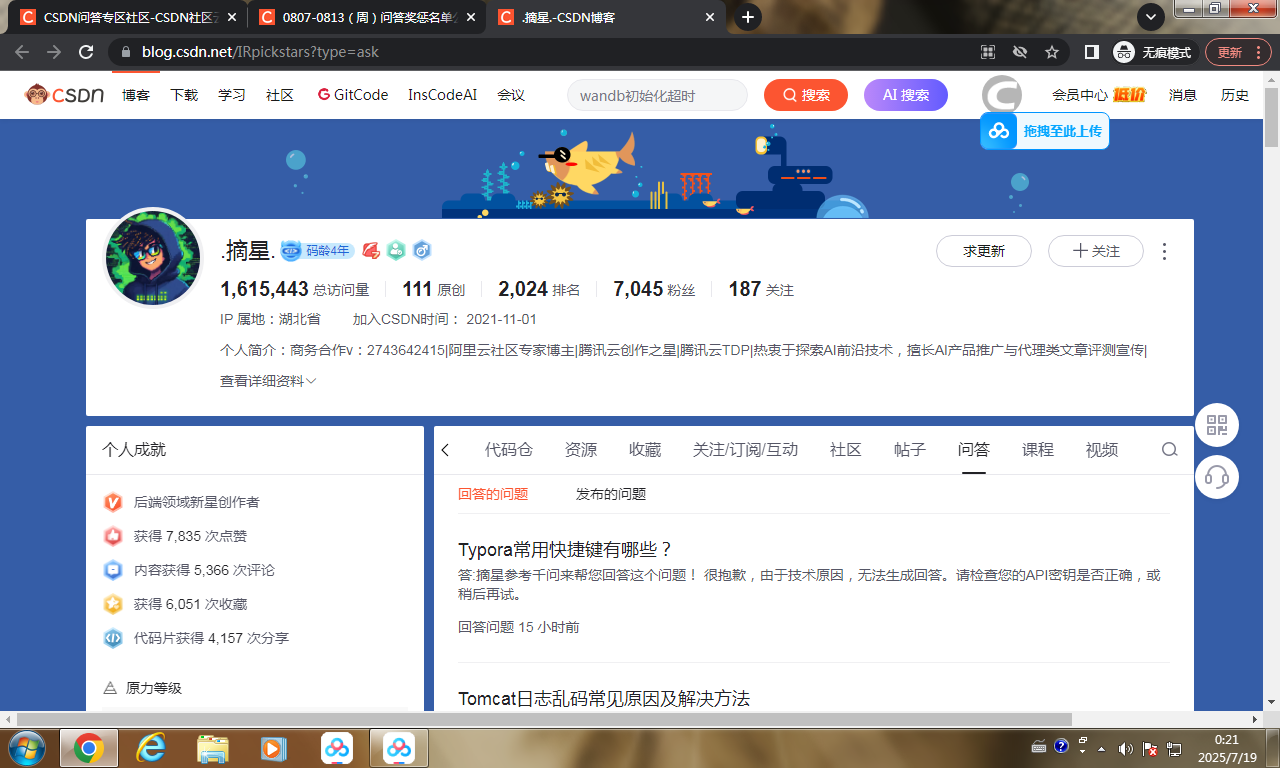Screen dimensions: 1280x768
Task: Open the media player in the taskbar
Action: (272, 747)
